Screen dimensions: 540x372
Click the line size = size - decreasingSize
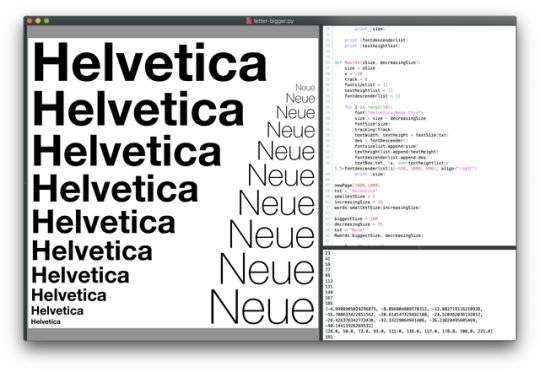390,118
